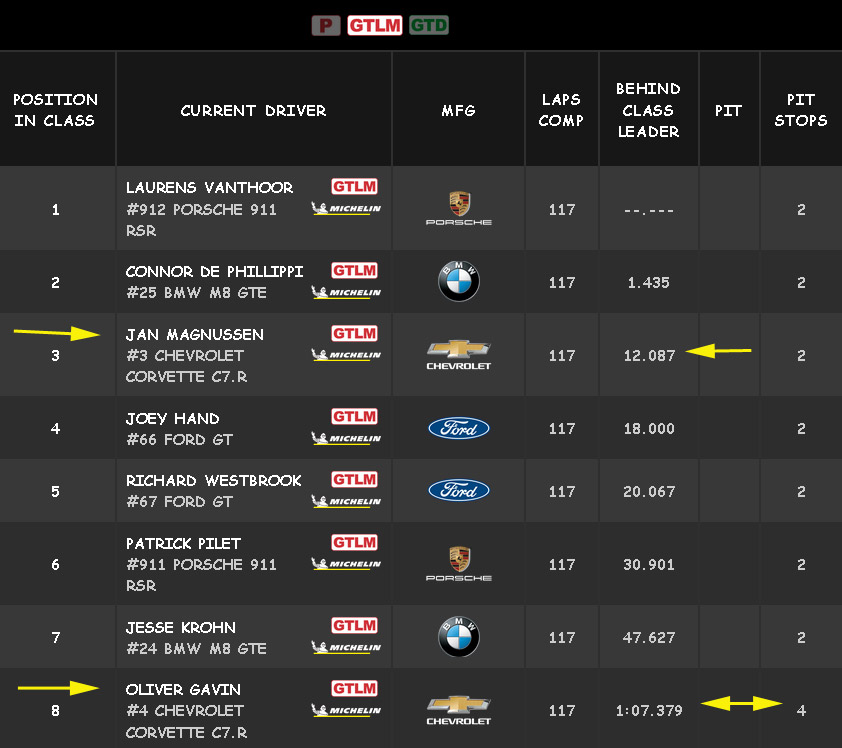The image size is (842, 748).
Task: Click the Position In Class column header
Action: [55, 110]
